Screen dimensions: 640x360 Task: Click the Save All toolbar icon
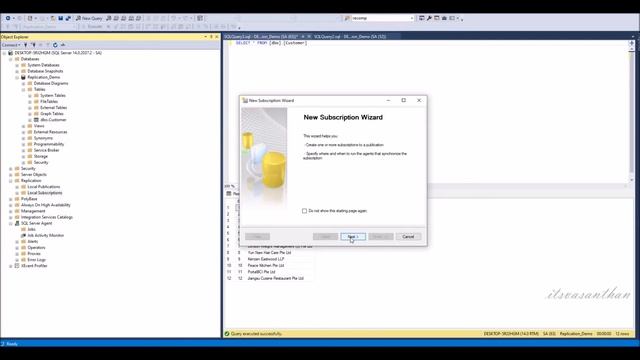(x=68, y=18)
